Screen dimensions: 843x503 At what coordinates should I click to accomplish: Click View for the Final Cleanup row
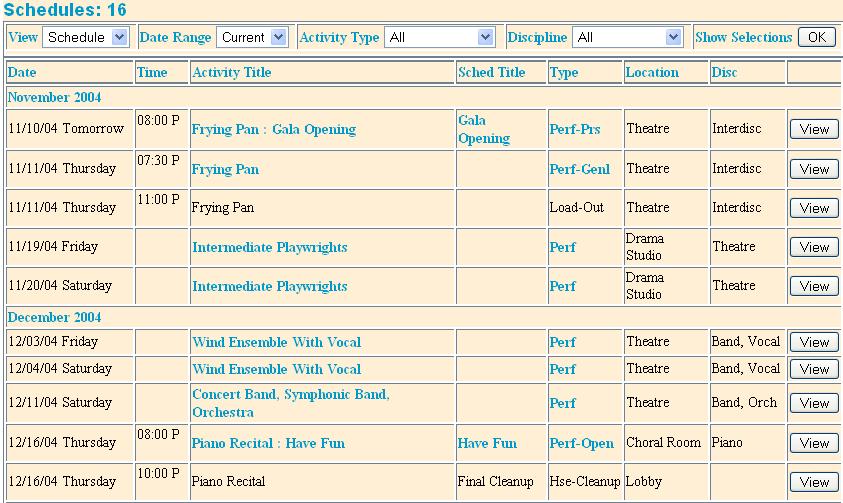pos(814,482)
